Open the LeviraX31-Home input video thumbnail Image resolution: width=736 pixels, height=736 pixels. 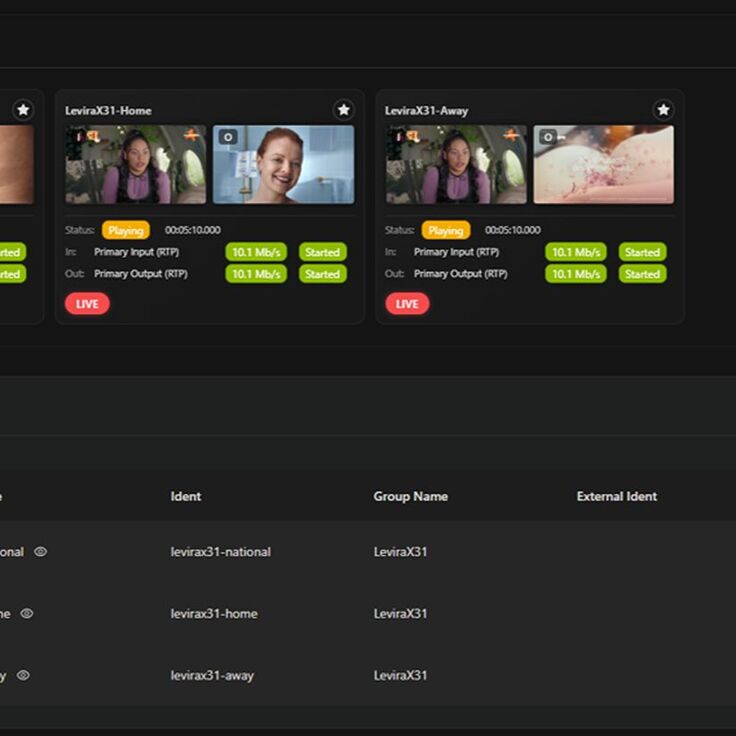[135, 164]
